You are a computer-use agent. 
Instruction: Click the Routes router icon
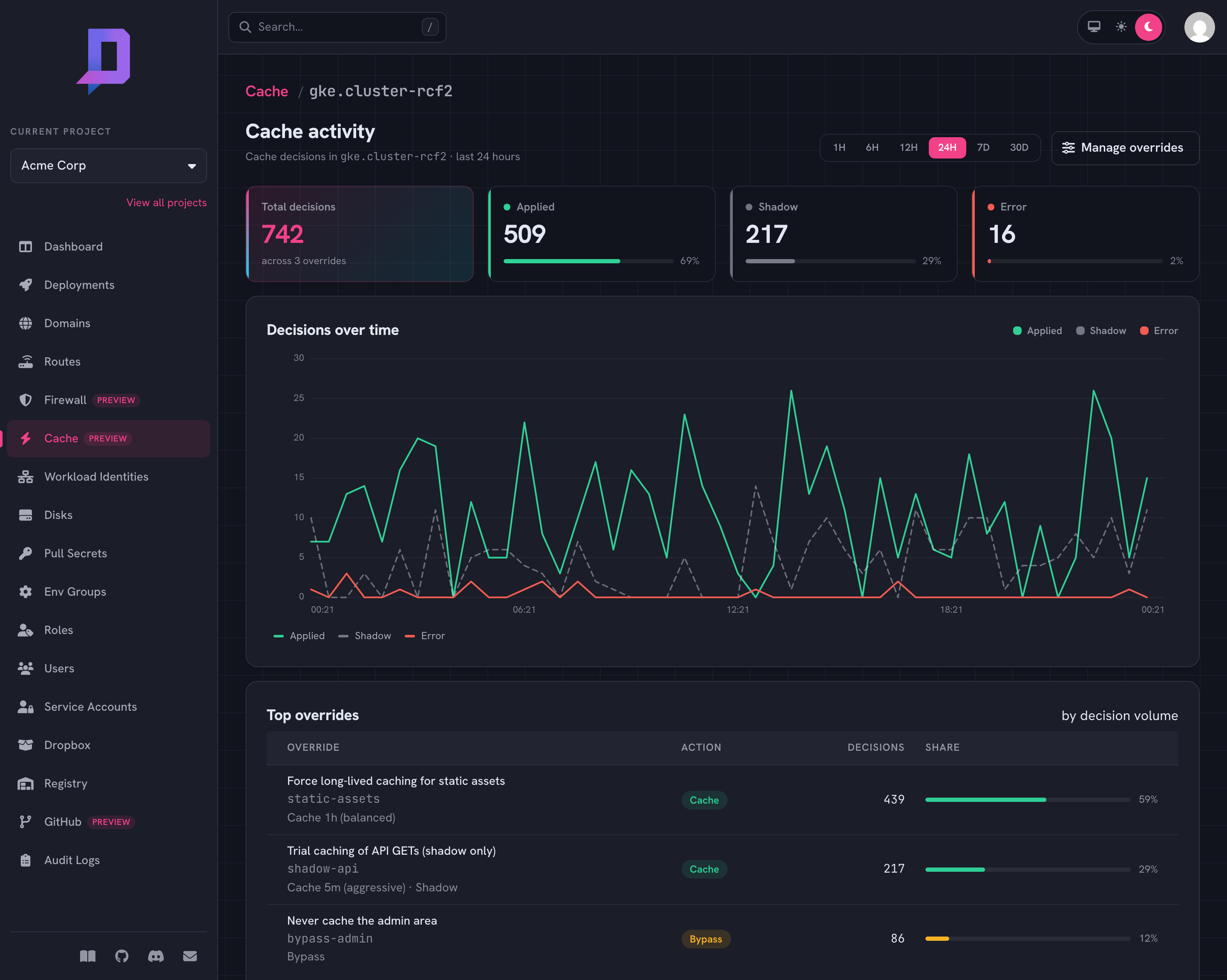pos(26,361)
